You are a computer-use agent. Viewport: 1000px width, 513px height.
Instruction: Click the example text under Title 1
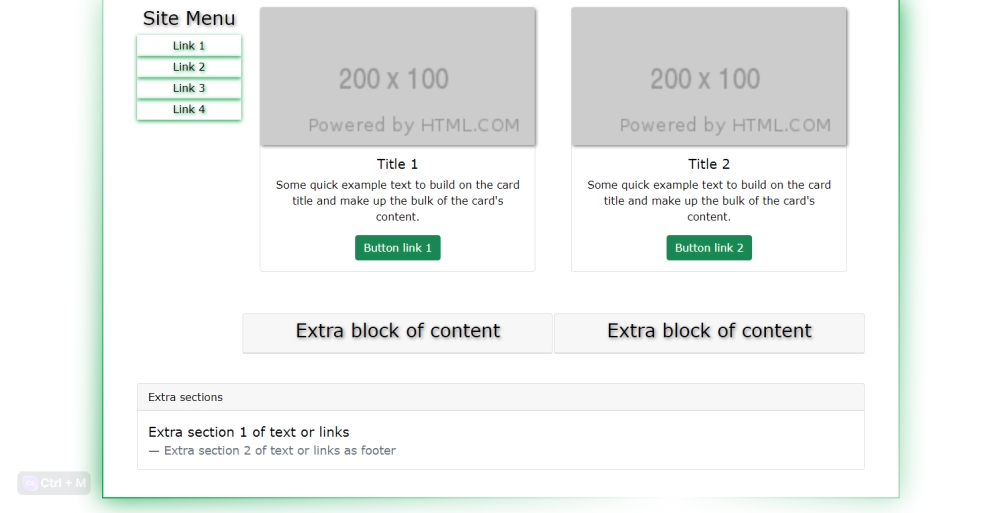coord(397,201)
